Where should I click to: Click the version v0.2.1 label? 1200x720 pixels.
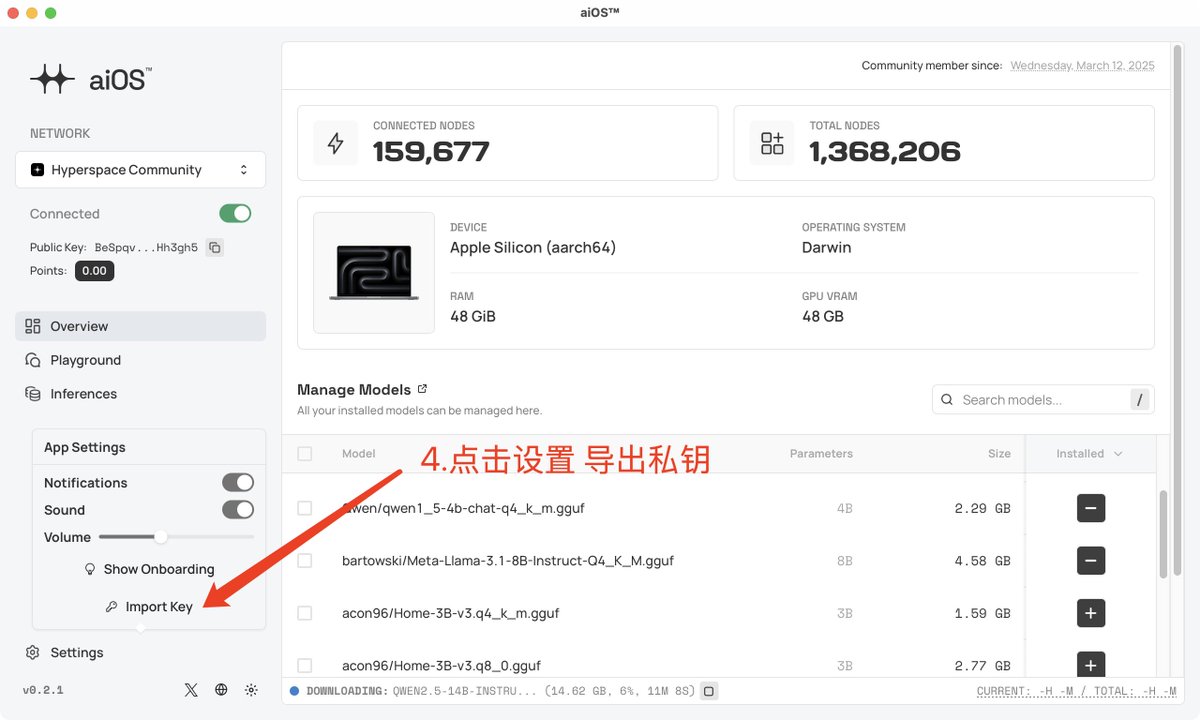pyautogui.click(x=43, y=690)
